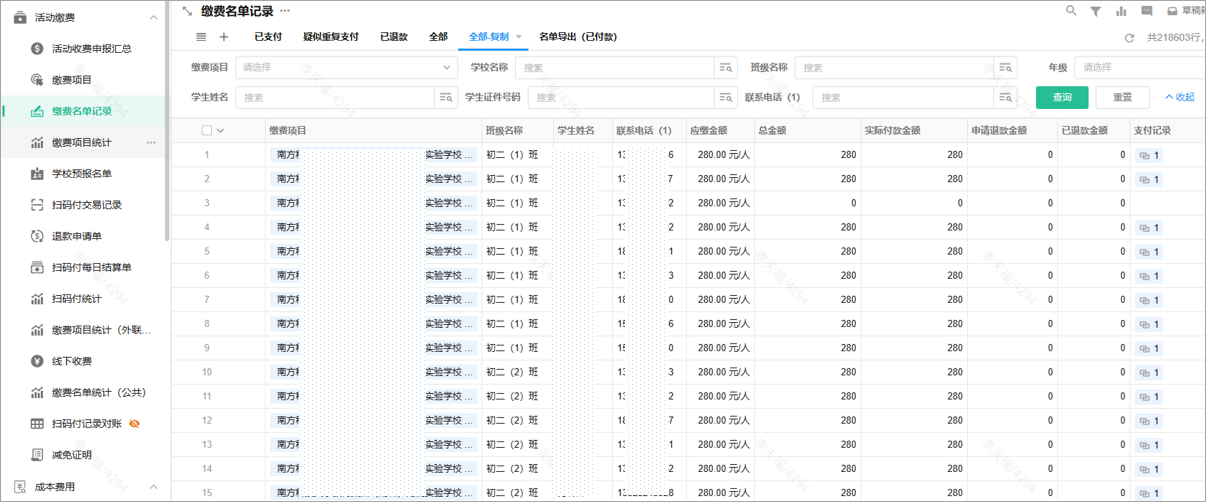The height and width of the screenshot is (503, 1207).
Task: Click the green 查询 button
Action: [x=1062, y=97]
